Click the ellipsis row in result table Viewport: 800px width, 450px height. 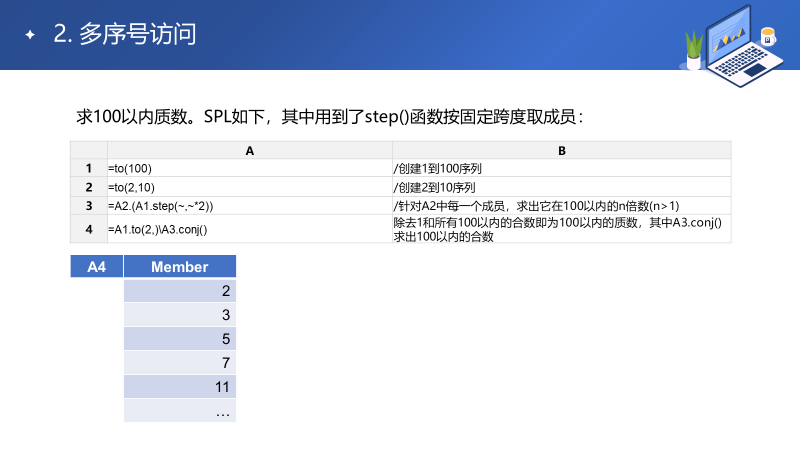tap(180, 411)
